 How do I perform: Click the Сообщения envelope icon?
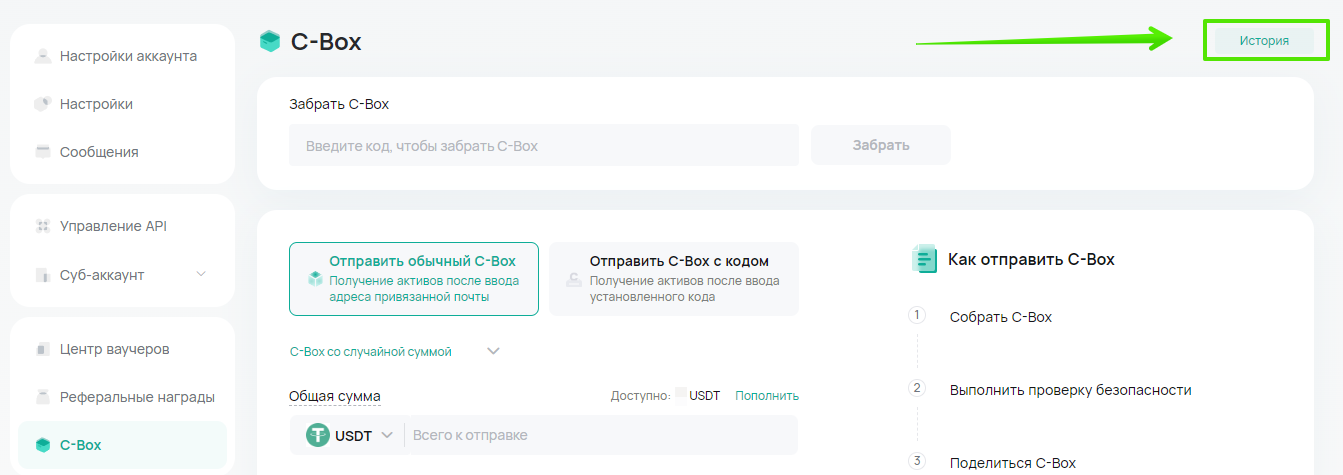click(x=42, y=152)
